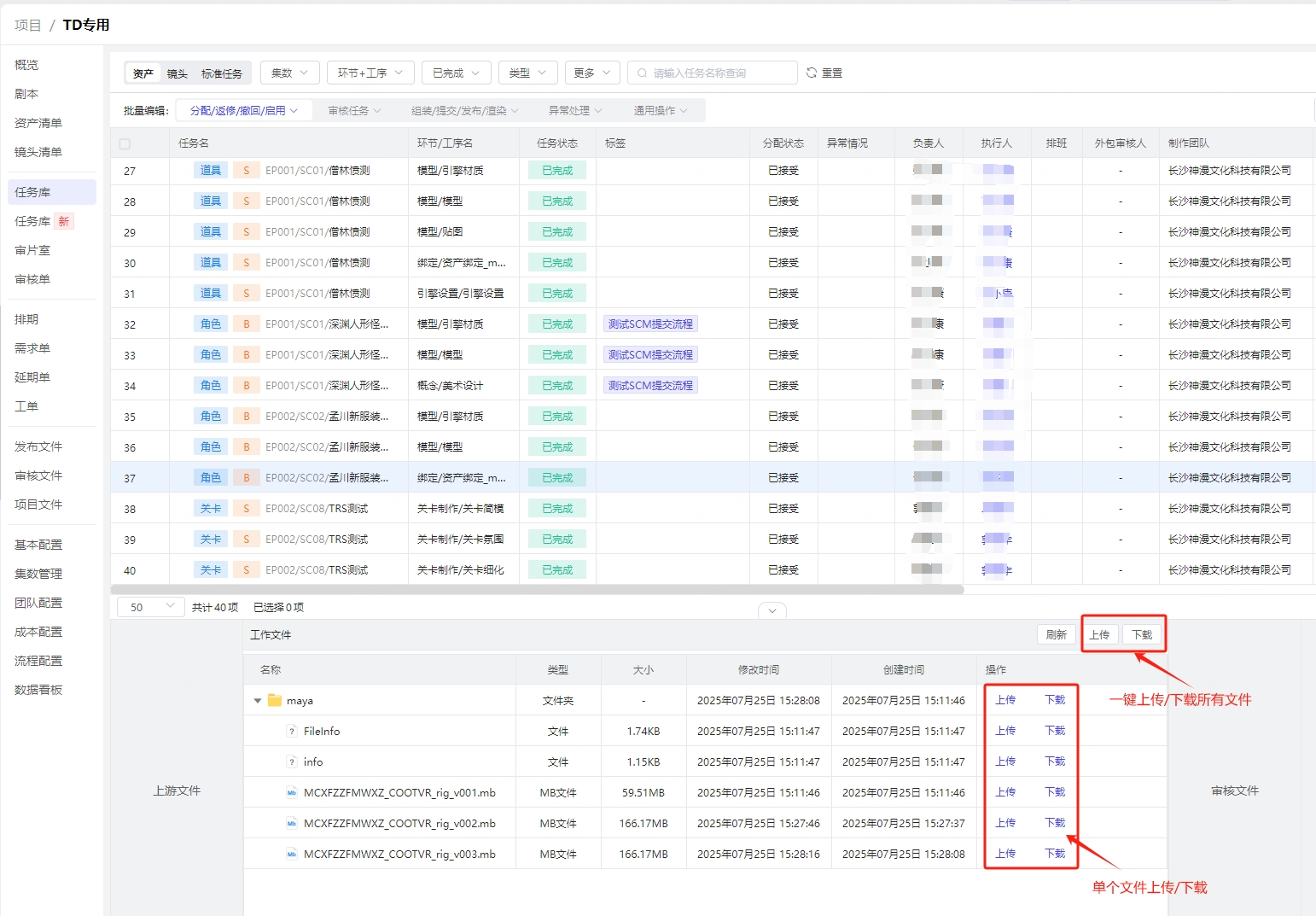Click the icon of rig_v001.mb file
This screenshot has height=916, width=1316.
click(x=292, y=793)
